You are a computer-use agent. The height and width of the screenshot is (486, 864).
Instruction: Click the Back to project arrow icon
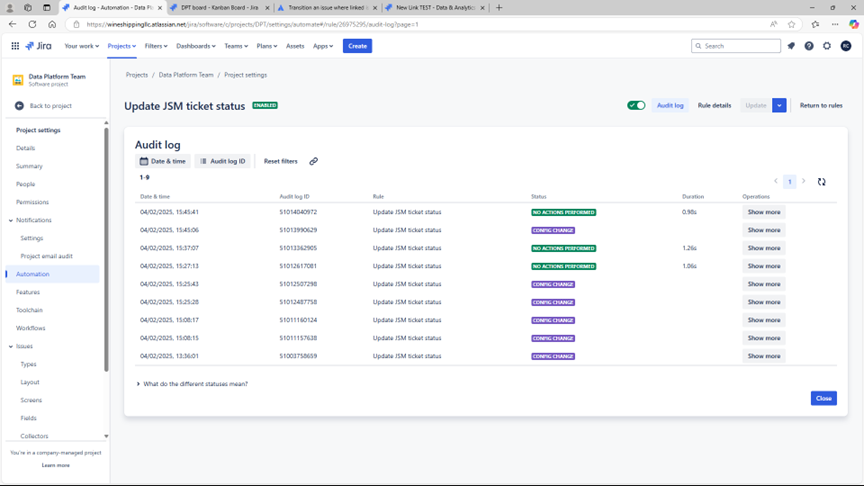[x=19, y=106]
